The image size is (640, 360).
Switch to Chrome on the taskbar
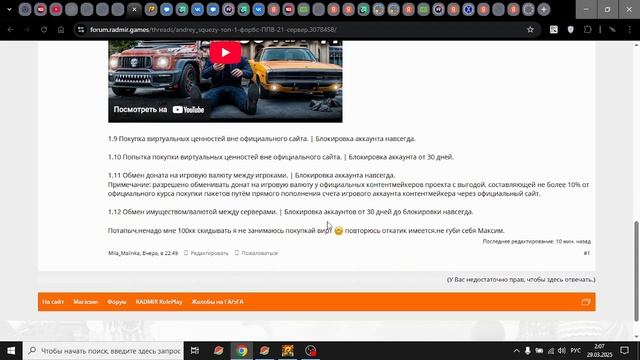pos(242,351)
